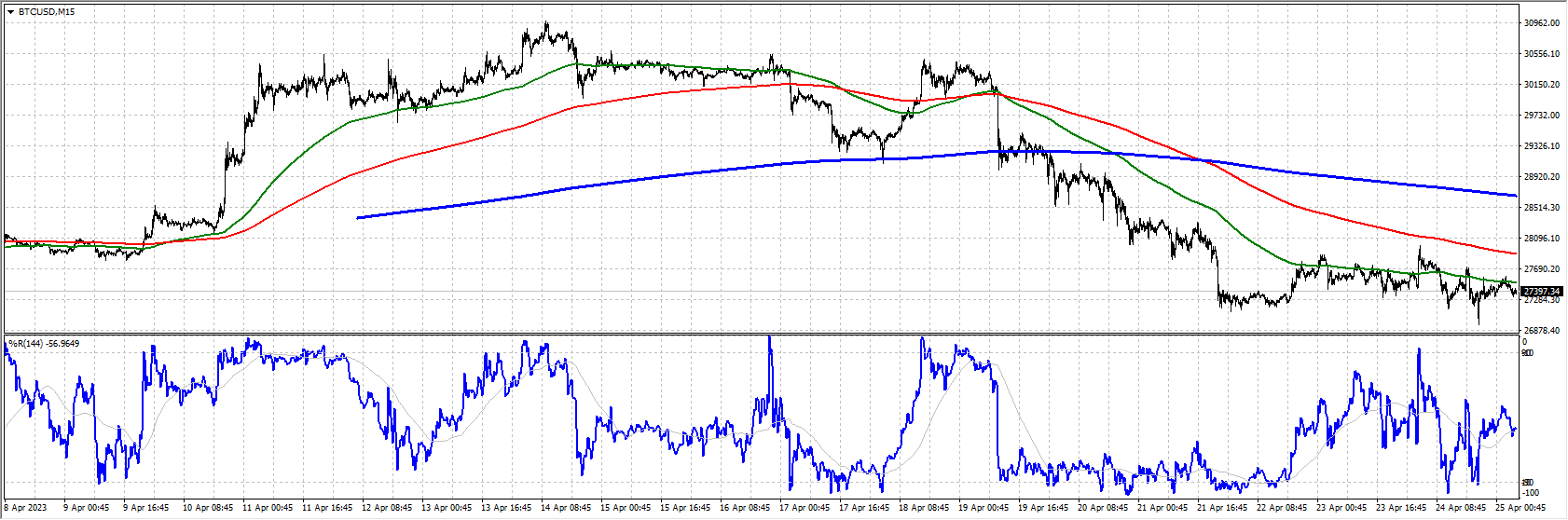
Task: Click the 22 Apr 08:45 time label
Action: tap(1283, 508)
